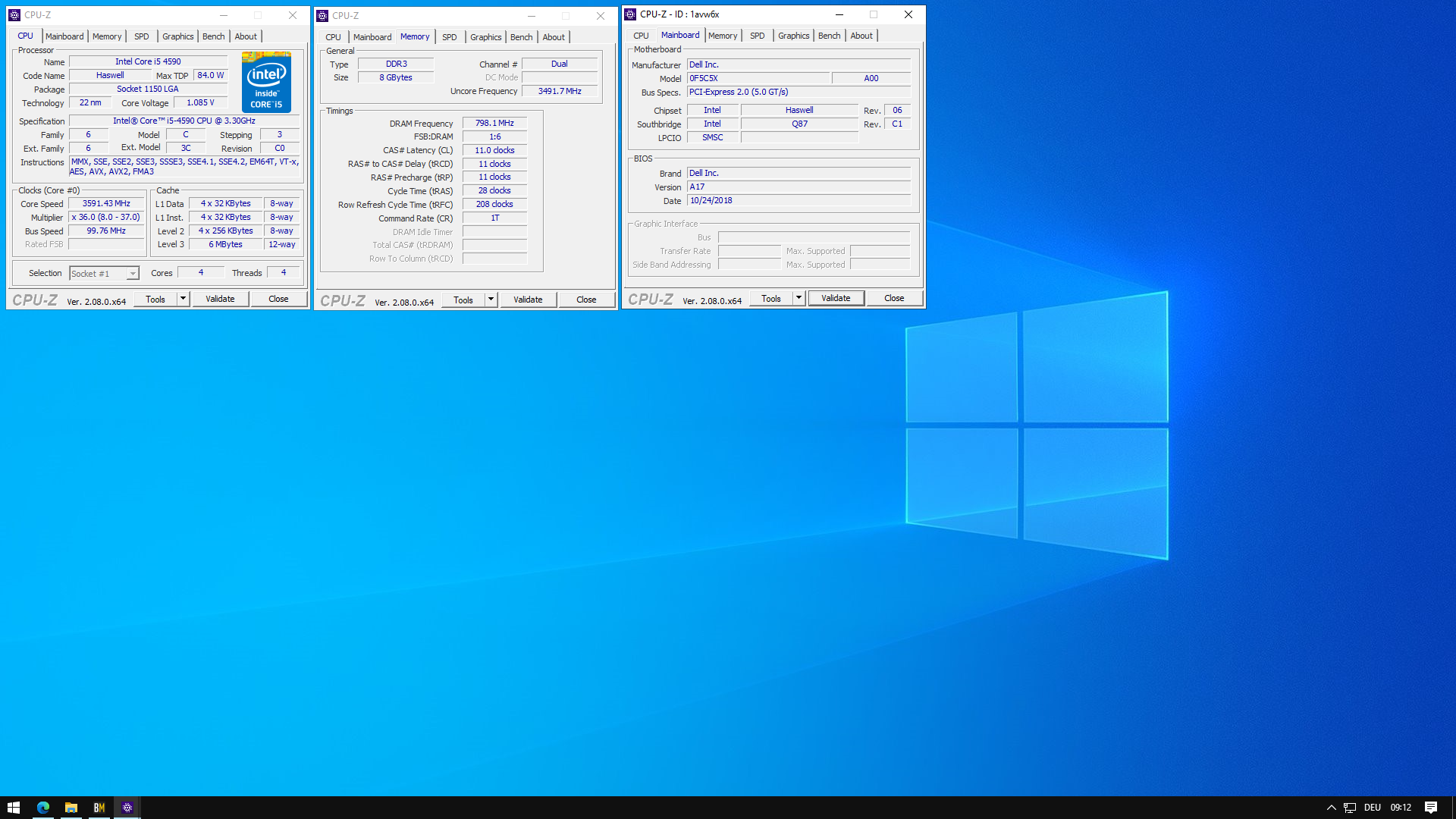Open the Windows Start menu
1456x819 pixels.
[14, 808]
